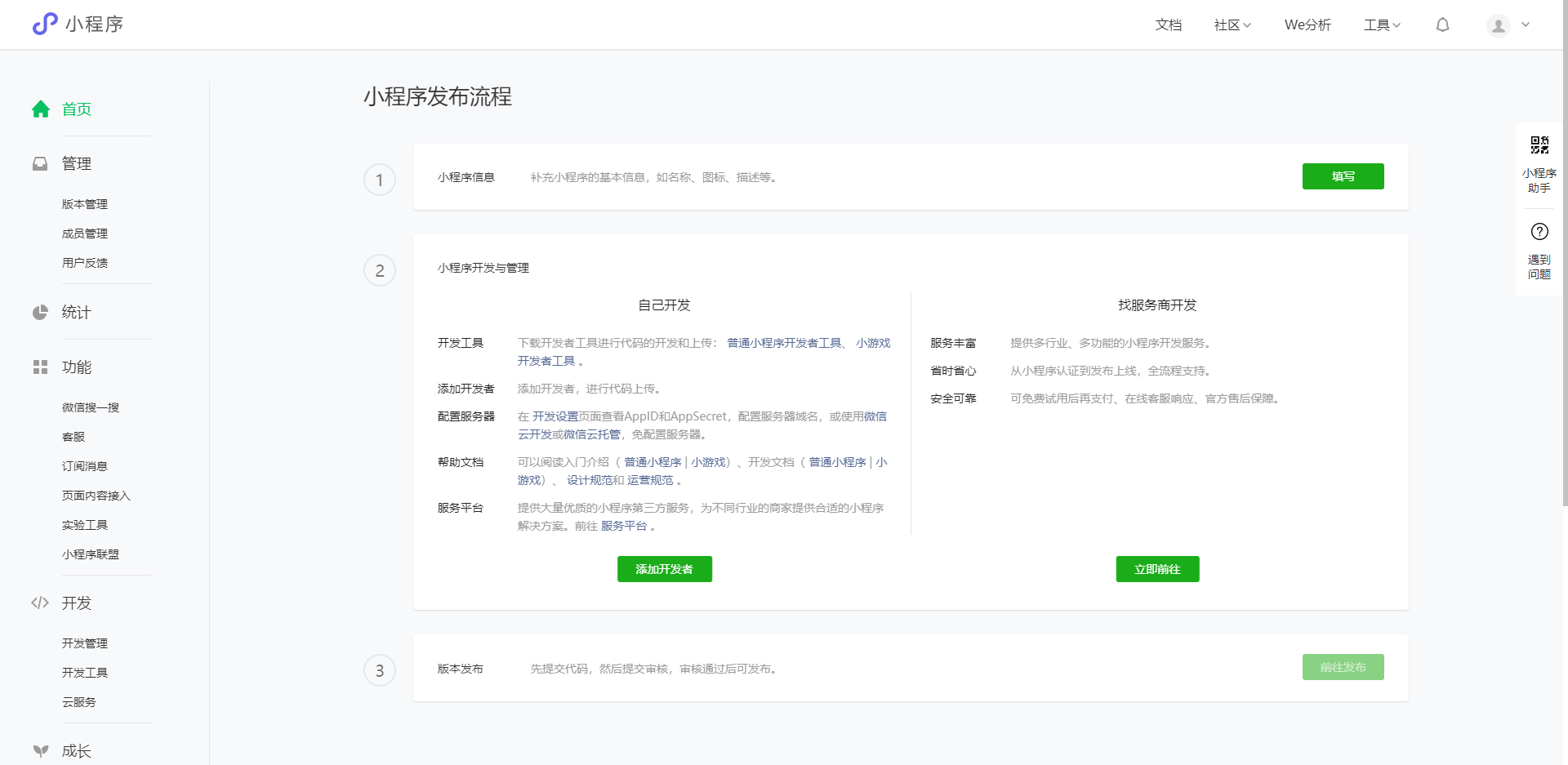
Task: Click the 填写 button for 小程序信息
Action: [x=1343, y=176]
